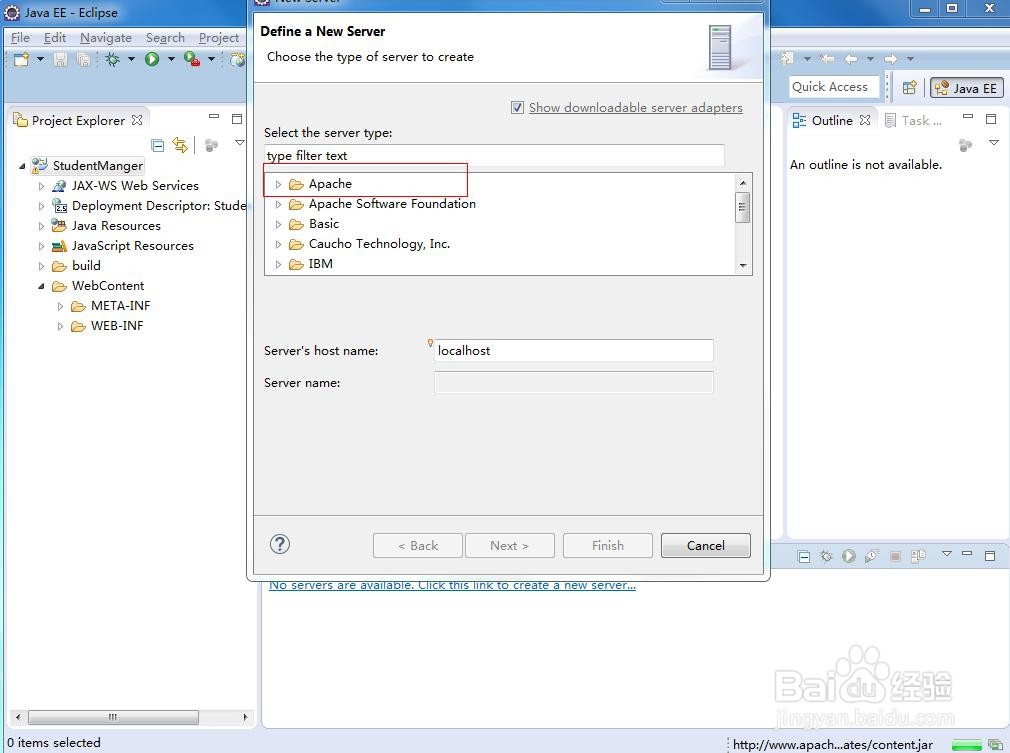1010x753 pixels.
Task: Select the build folder
Action: click(x=86, y=266)
